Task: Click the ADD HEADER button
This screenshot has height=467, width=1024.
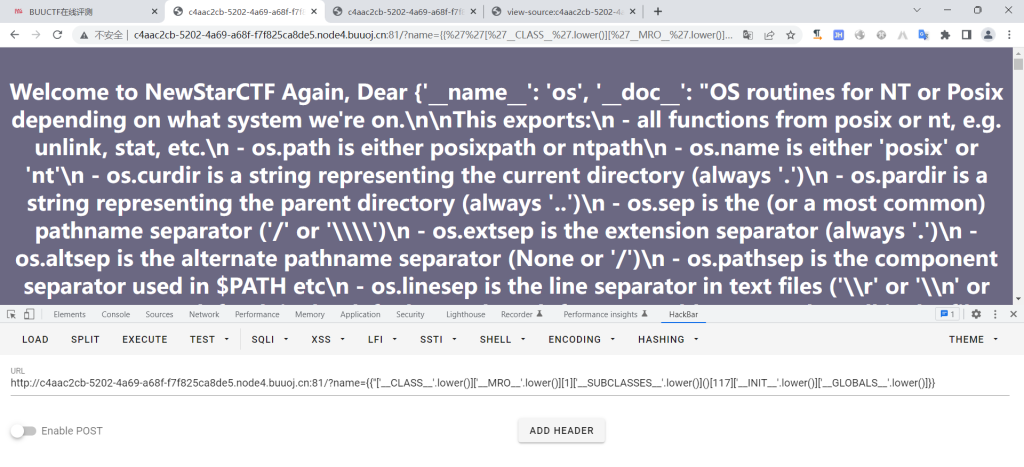Action: pos(561,431)
